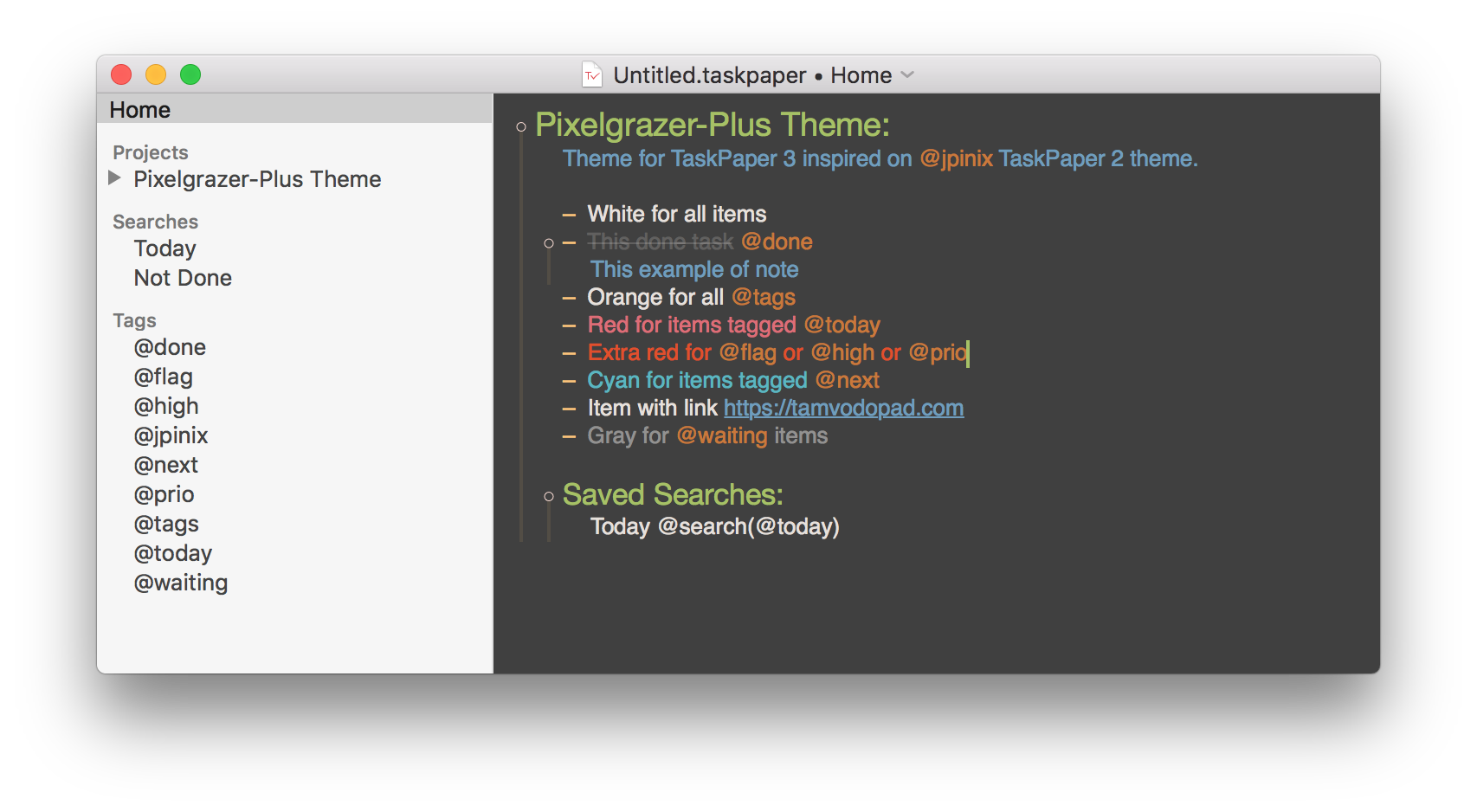Click the 'Today @search(@today)' line
Image resolution: width=1477 pixels, height=812 pixels.
pos(715,526)
